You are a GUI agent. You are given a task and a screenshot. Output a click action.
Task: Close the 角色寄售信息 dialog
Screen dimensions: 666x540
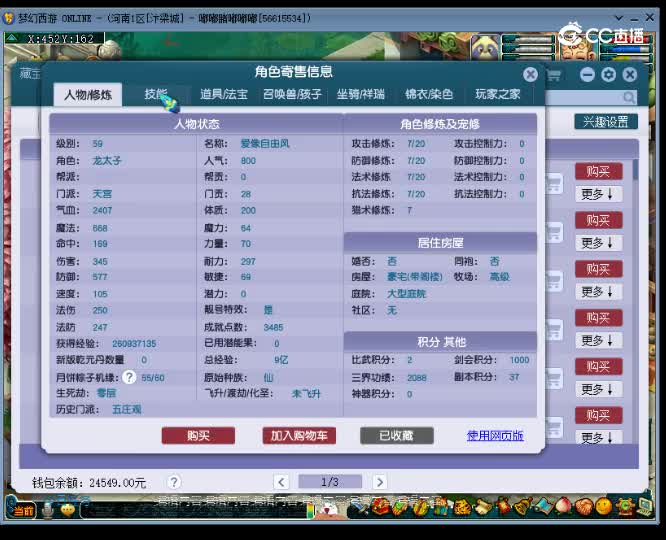[530, 75]
